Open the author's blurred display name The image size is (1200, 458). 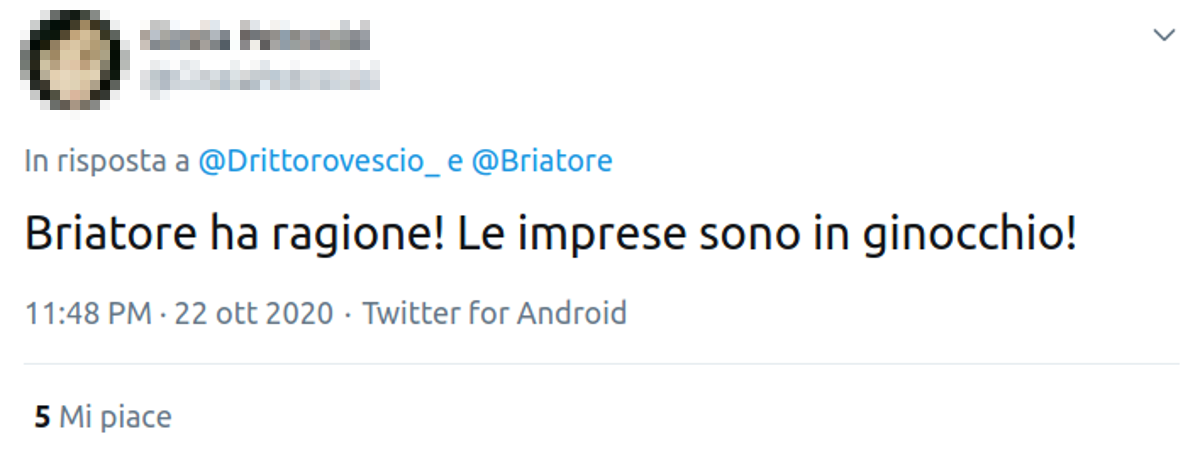pos(255,39)
